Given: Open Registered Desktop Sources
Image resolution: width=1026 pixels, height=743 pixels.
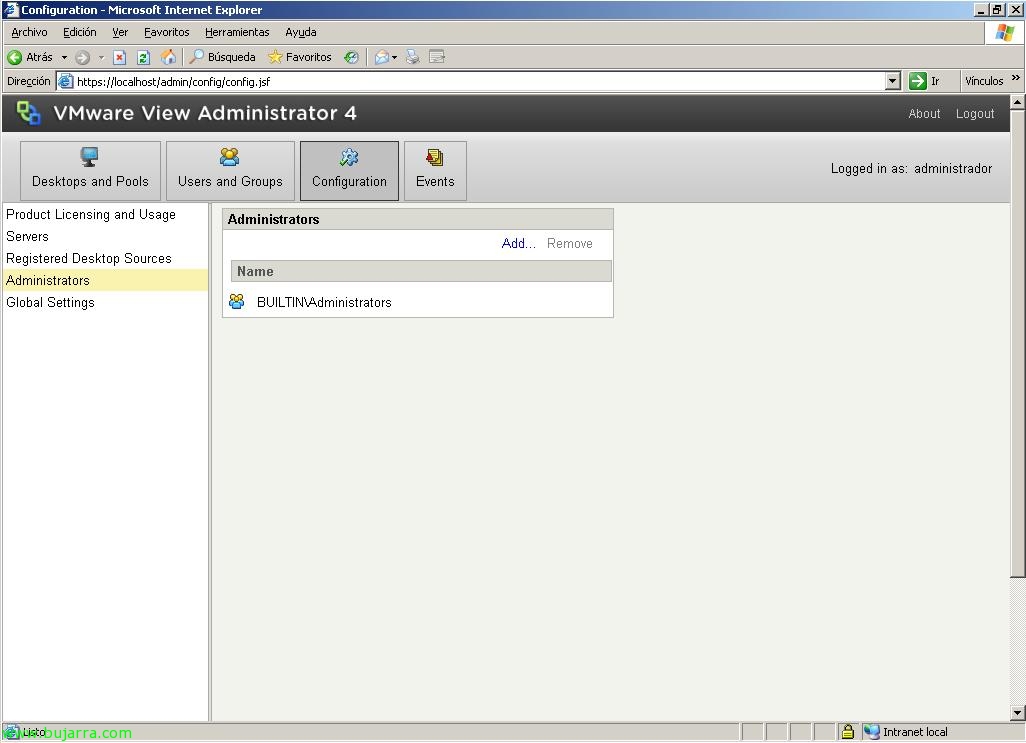Looking at the screenshot, I should (89, 258).
